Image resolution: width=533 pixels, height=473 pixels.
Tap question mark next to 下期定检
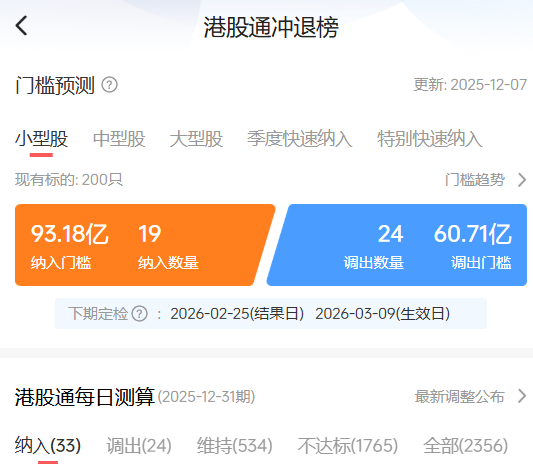(x=140, y=314)
